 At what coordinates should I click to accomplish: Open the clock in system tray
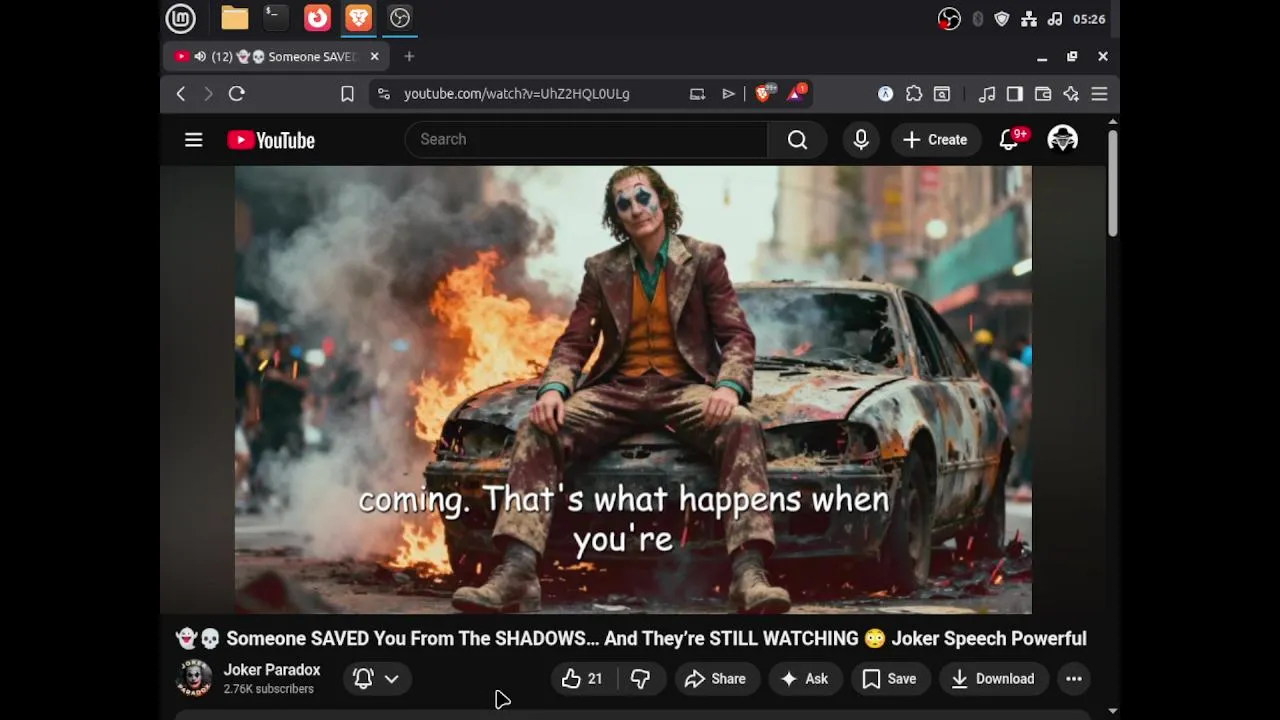[x=1089, y=19]
